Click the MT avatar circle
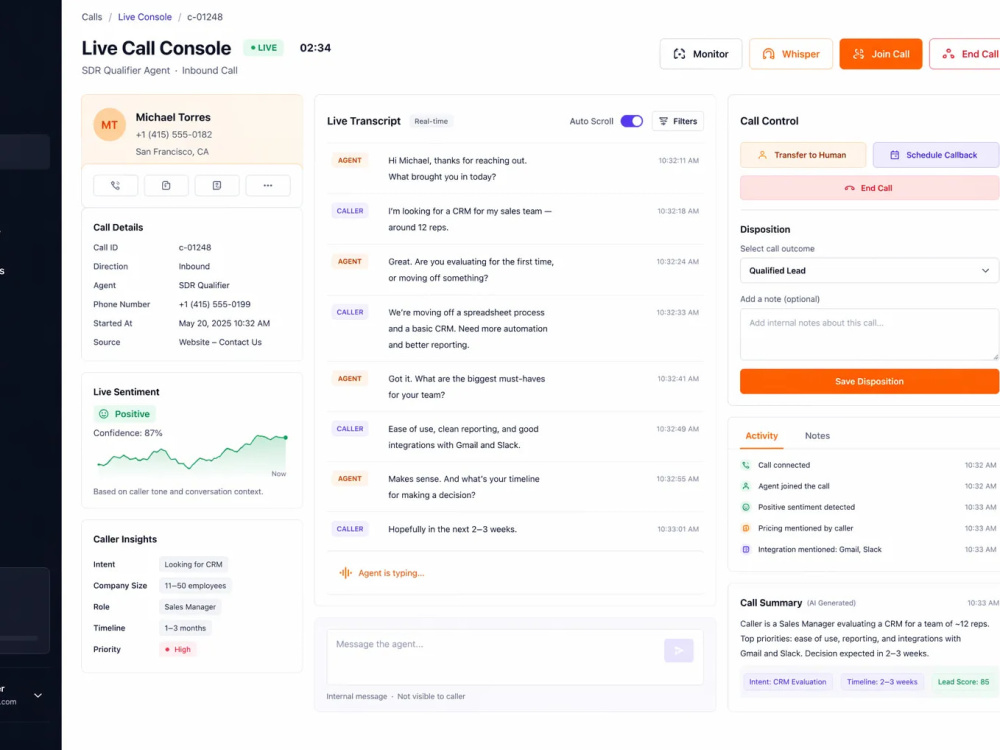Screen dimensions: 1000x750 coord(110,125)
